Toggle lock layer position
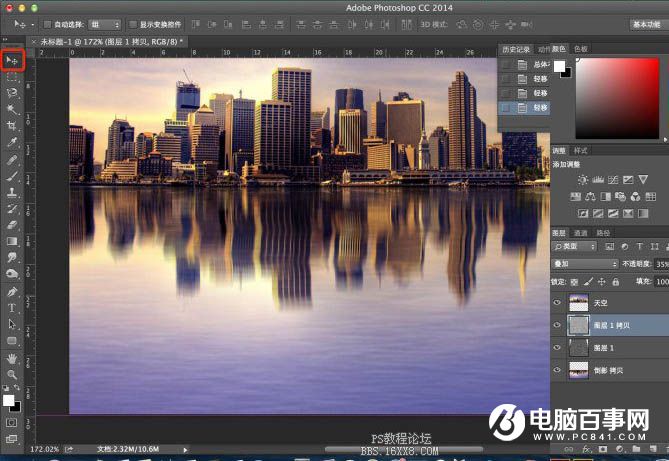 [602, 282]
